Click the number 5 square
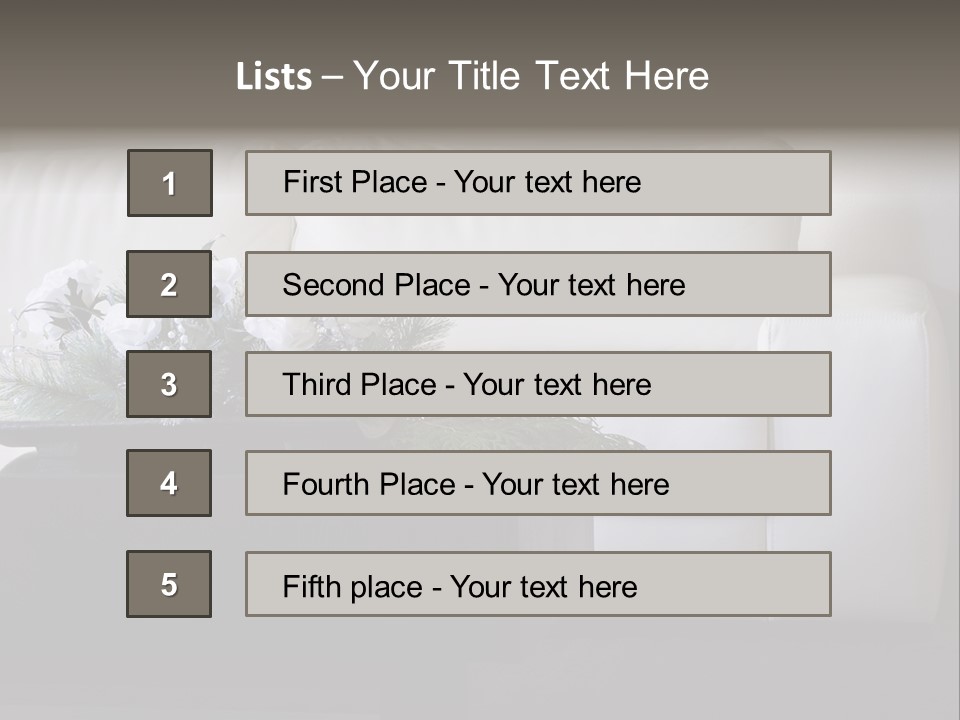This screenshot has width=960, height=720. pyautogui.click(x=169, y=584)
